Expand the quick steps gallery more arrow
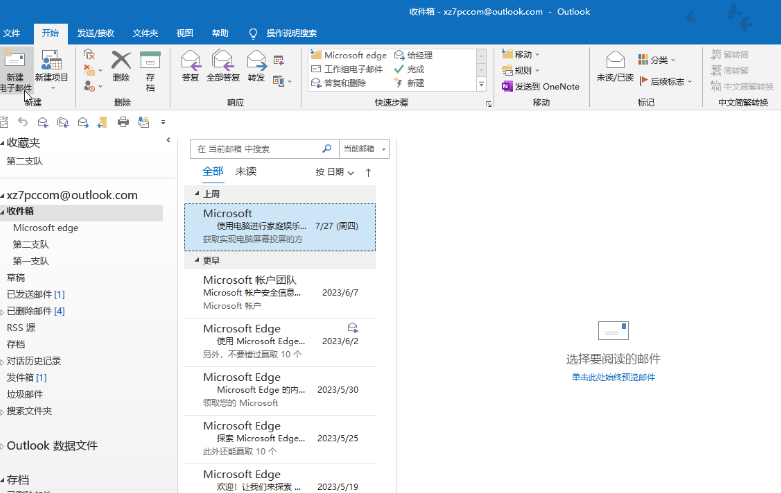This screenshot has width=781, height=493. coord(481,85)
